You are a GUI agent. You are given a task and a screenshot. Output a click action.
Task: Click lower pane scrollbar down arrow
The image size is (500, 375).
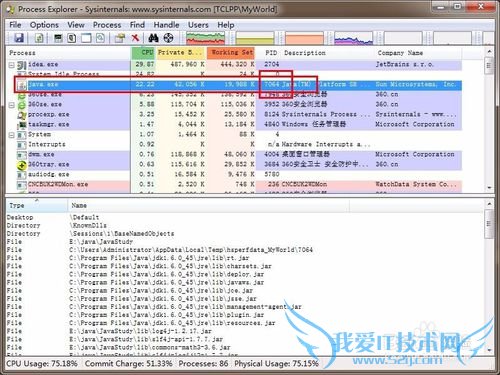[489, 350]
